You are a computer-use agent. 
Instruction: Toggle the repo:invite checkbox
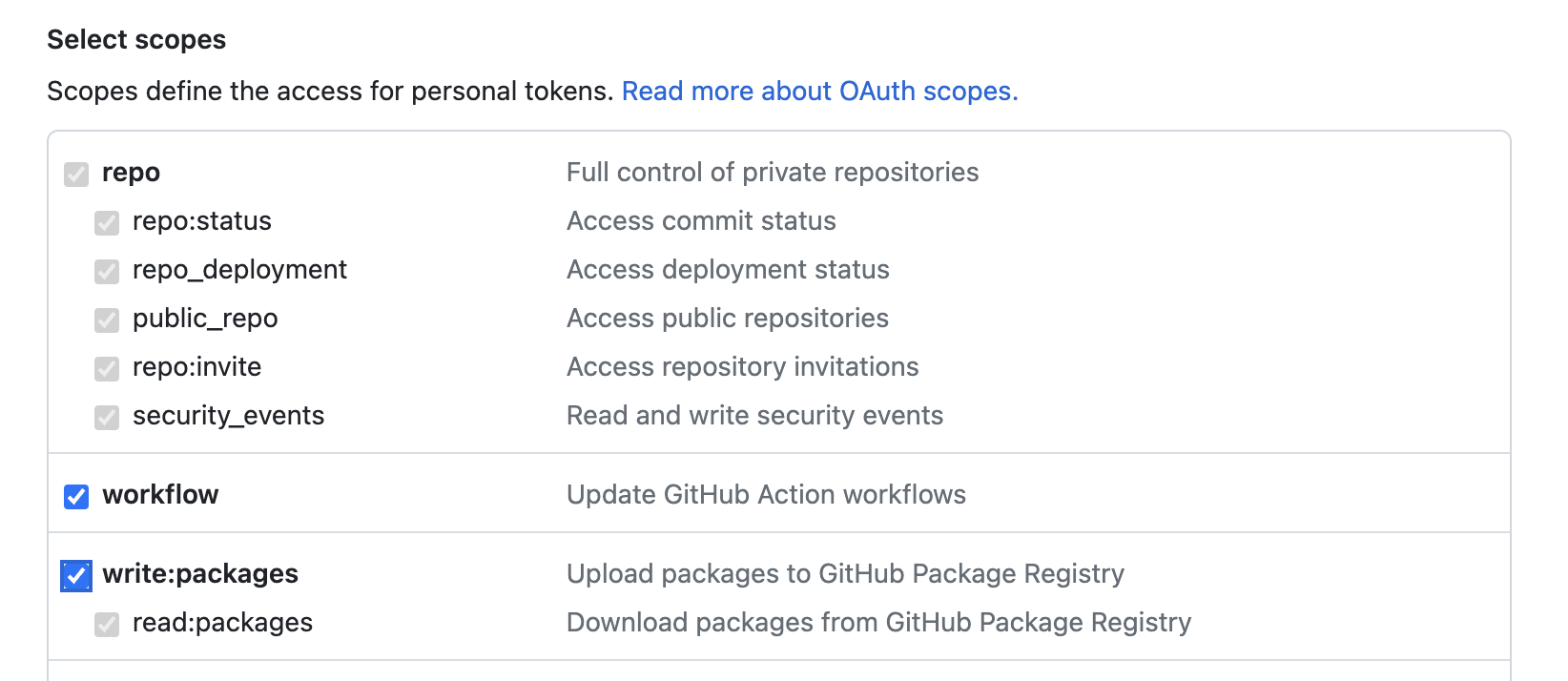107,369
